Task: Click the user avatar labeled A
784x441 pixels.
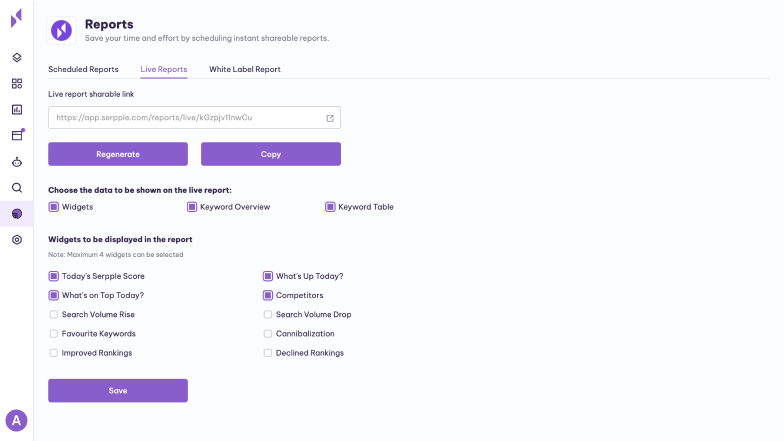Action: coord(16,420)
